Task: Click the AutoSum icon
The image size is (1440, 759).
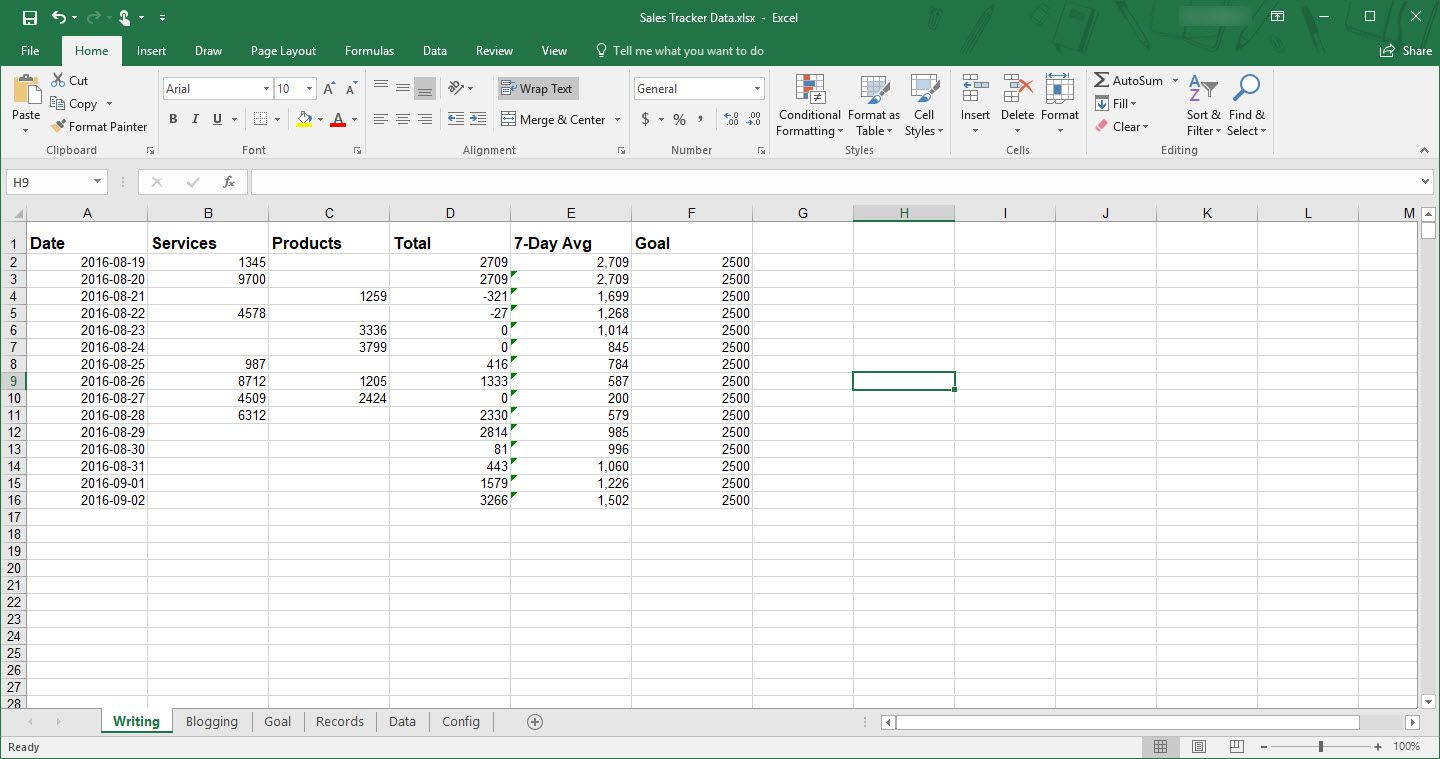Action: pyautogui.click(x=1102, y=80)
